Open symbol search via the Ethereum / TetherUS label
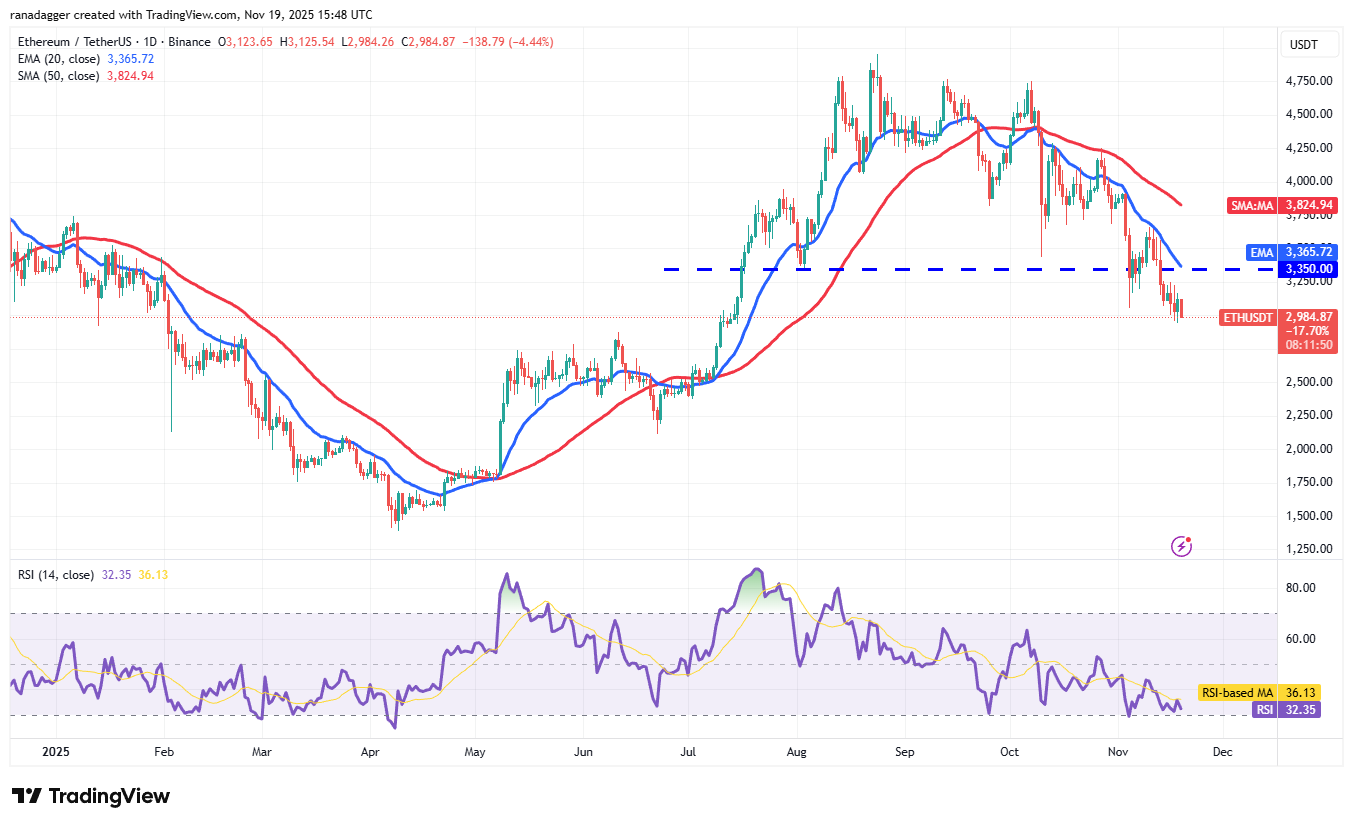 click(75, 41)
